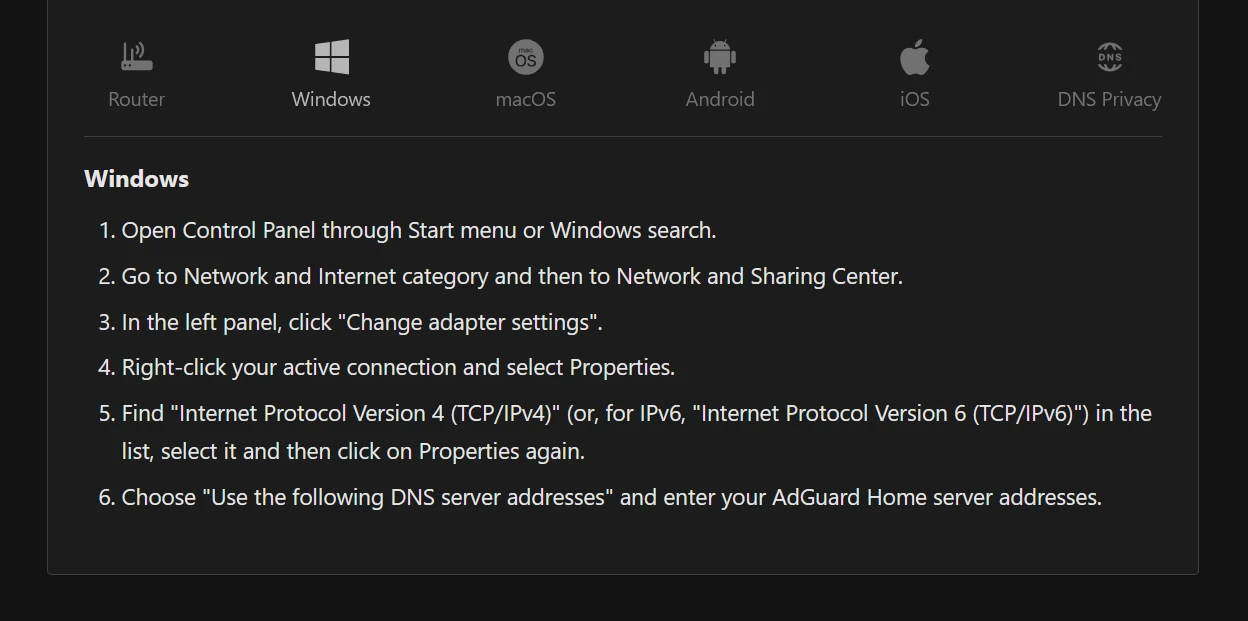Image resolution: width=1248 pixels, height=621 pixels.
Task: Click the Android robot icon
Action: (x=720, y=55)
